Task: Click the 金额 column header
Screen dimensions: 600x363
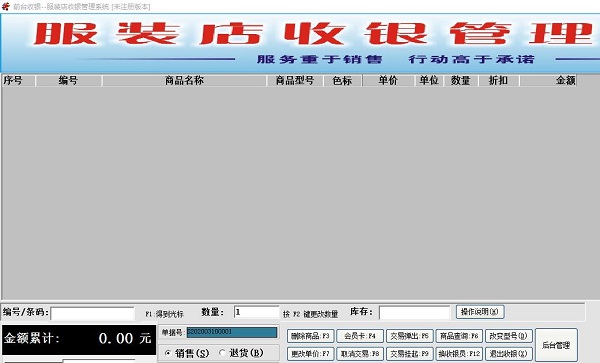Action: pyautogui.click(x=548, y=81)
